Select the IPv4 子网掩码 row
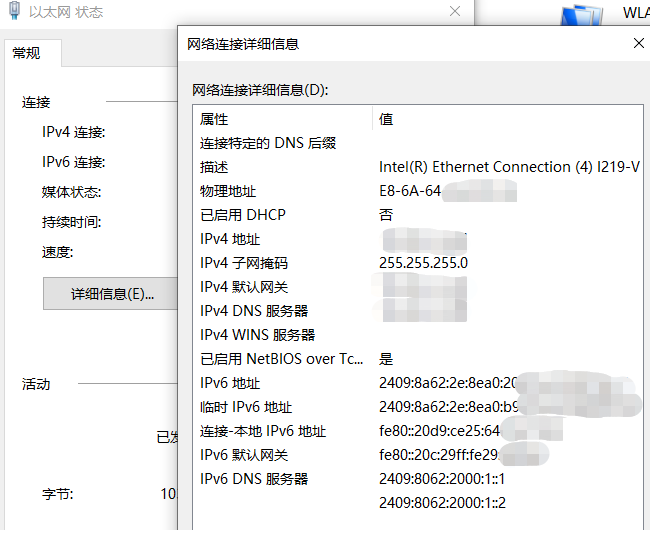This screenshot has width=650, height=543. click(243, 263)
